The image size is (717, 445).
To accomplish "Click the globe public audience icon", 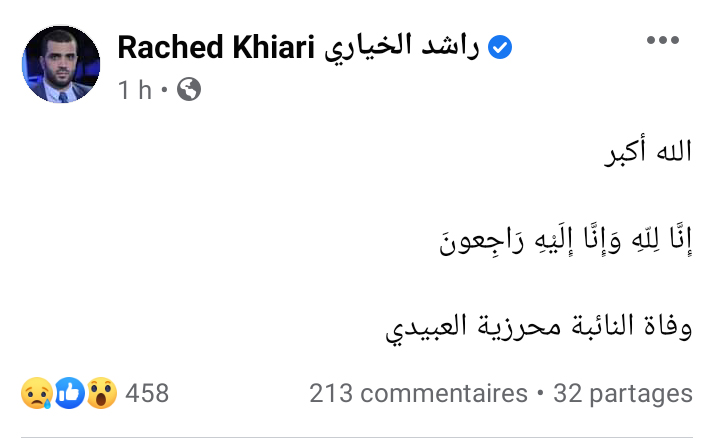I will point(188,90).
